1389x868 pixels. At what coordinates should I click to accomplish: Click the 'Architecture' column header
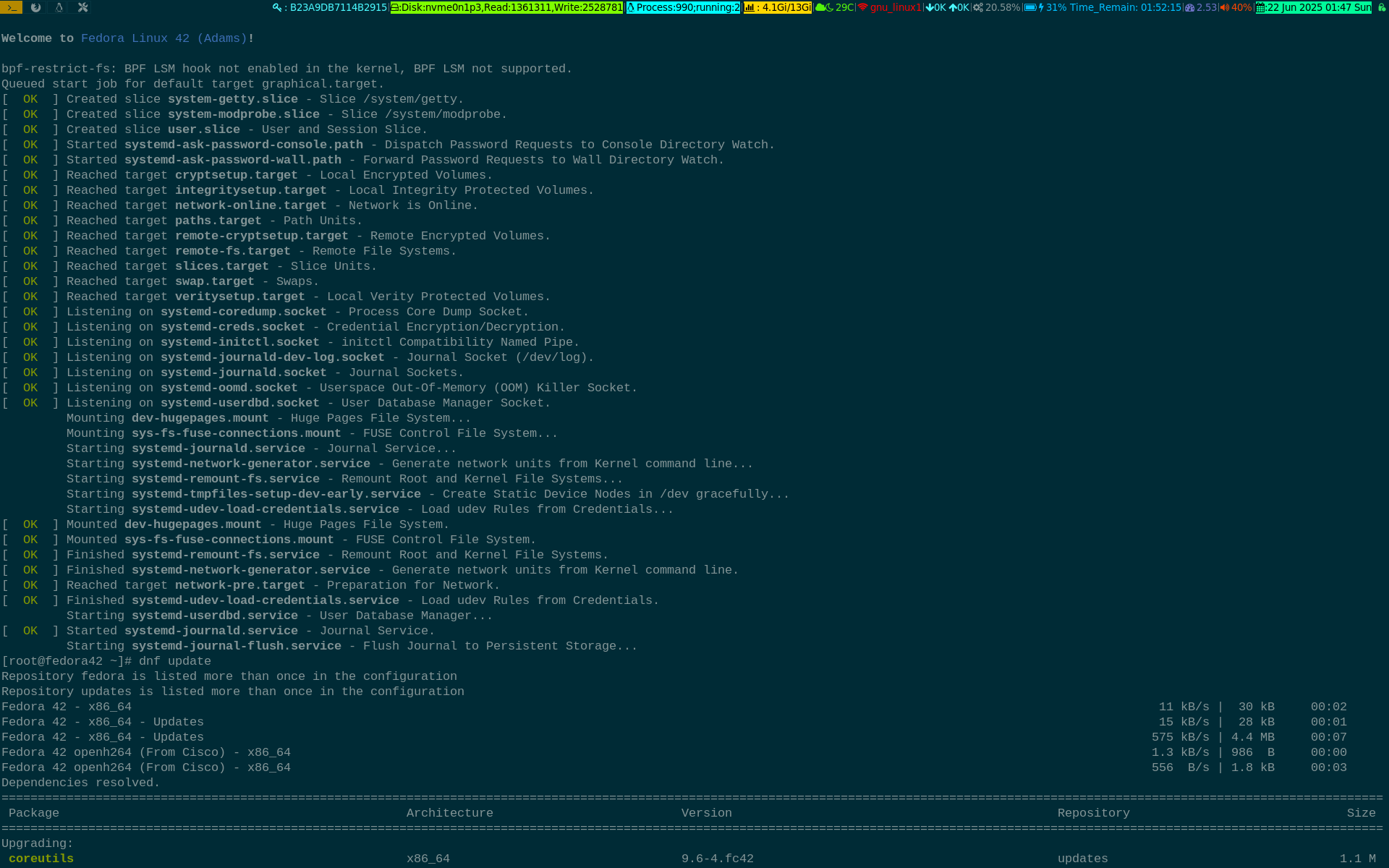point(450,813)
